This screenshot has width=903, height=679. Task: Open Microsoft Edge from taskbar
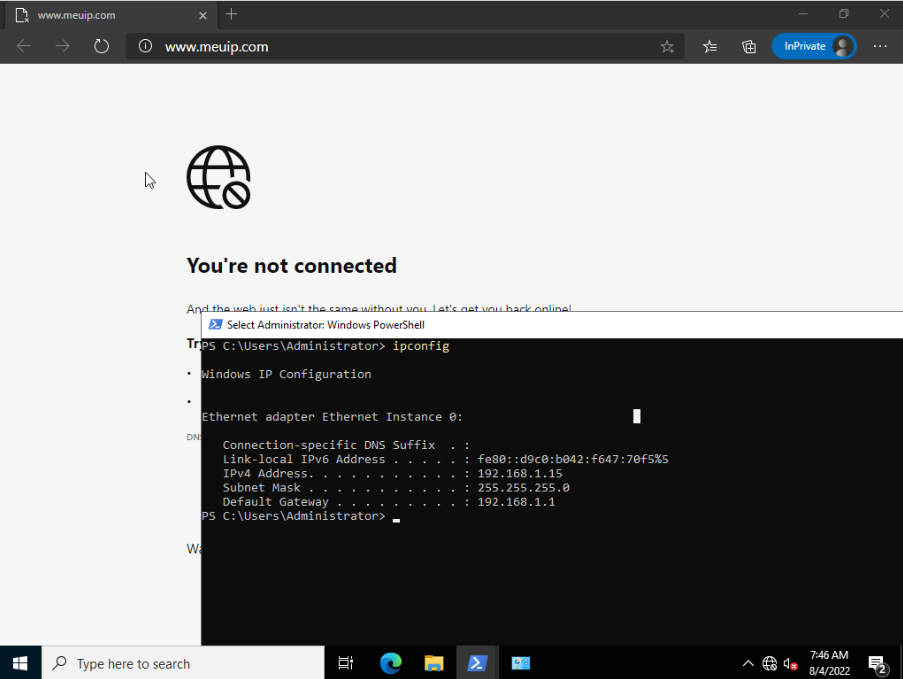click(390, 663)
